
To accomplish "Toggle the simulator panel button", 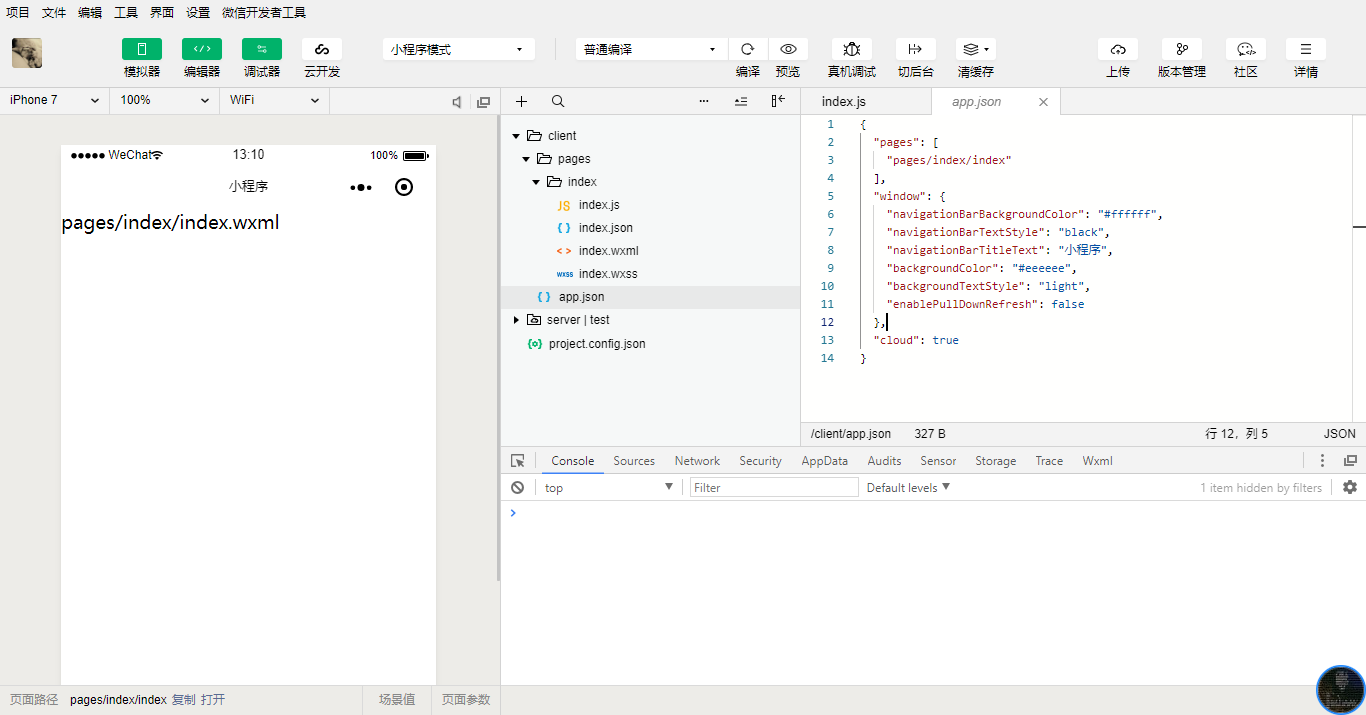I will (142, 49).
